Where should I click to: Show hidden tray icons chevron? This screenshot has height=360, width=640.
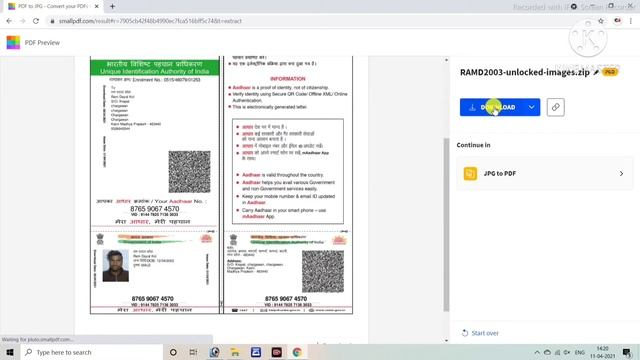pos(537,352)
